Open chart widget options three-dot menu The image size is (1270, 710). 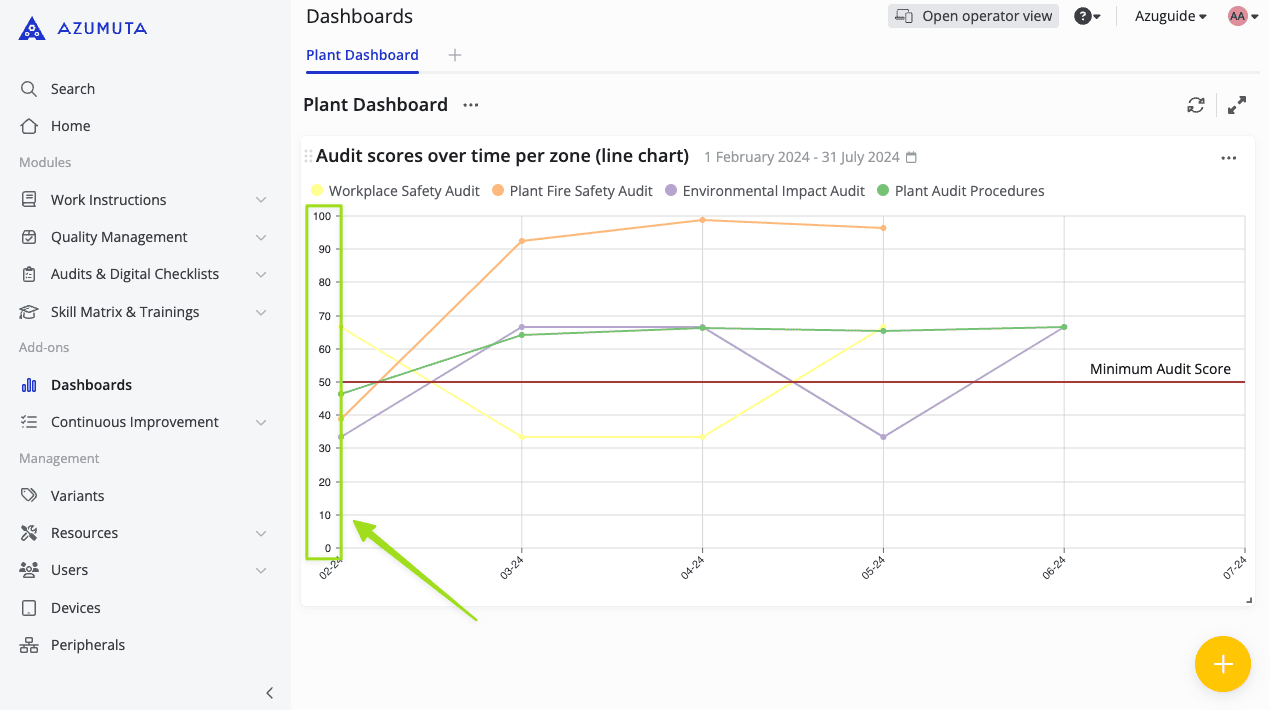[x=1228, y=158]
